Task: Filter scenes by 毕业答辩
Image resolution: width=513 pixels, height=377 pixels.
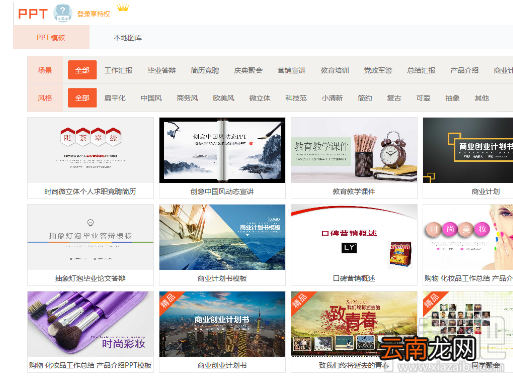Action: 162,70
